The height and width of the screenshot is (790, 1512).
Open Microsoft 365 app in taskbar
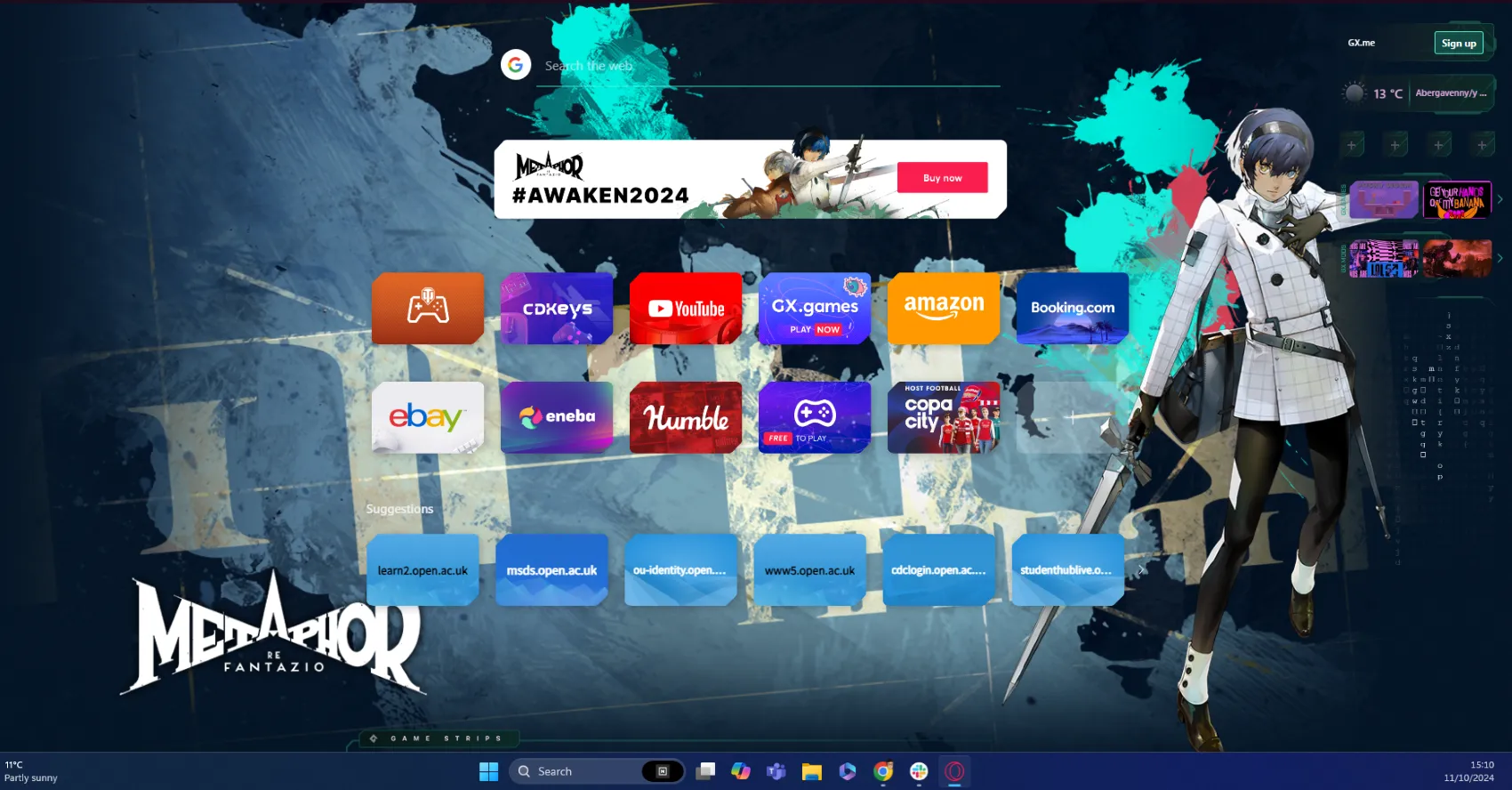click(x=848, y=771)
